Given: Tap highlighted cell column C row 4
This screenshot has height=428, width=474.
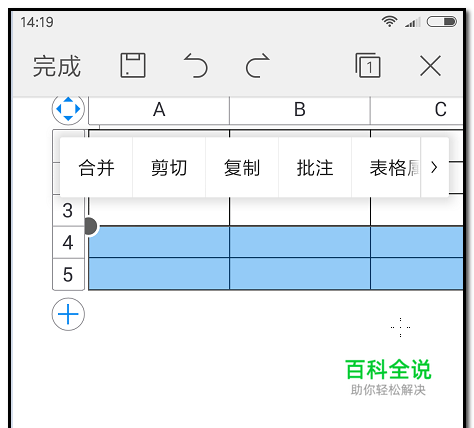Looking at the screenshot, I should [x=417, y=242].
